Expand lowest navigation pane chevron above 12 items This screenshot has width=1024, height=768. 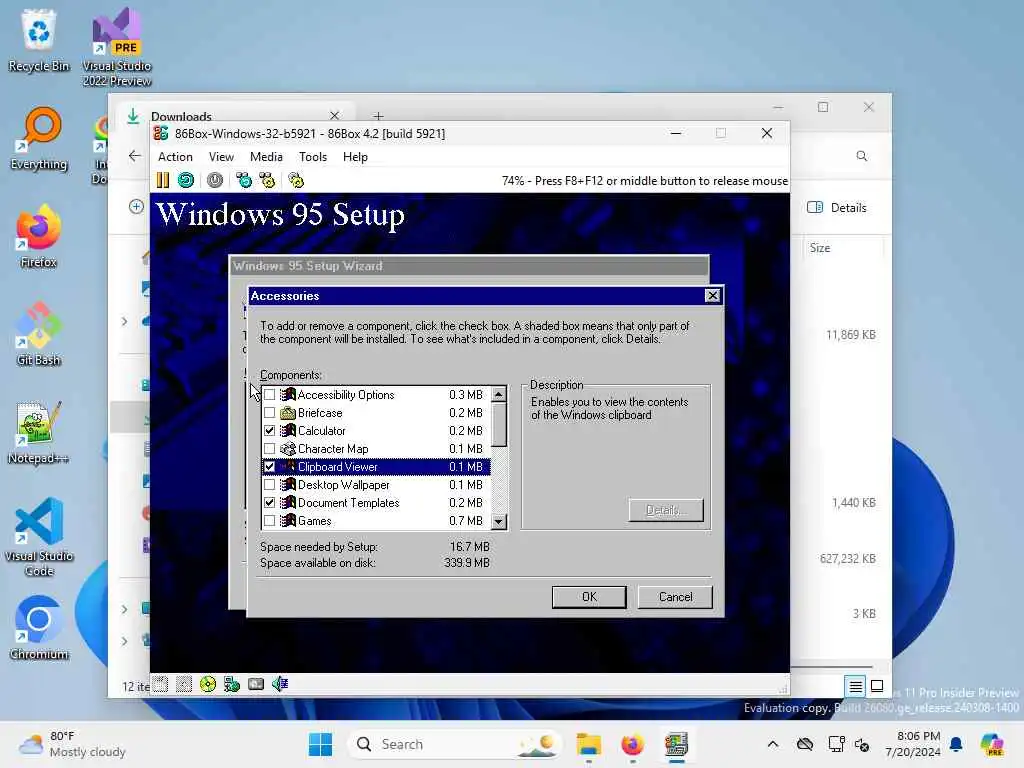(124, 641)
